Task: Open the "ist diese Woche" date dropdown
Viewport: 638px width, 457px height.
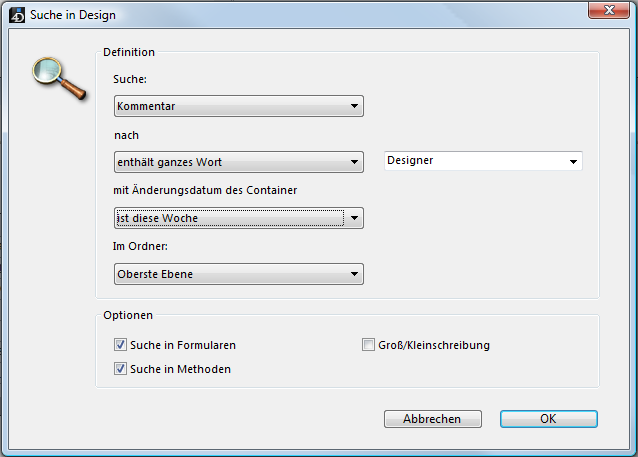Action: click(x=238, y=218)
